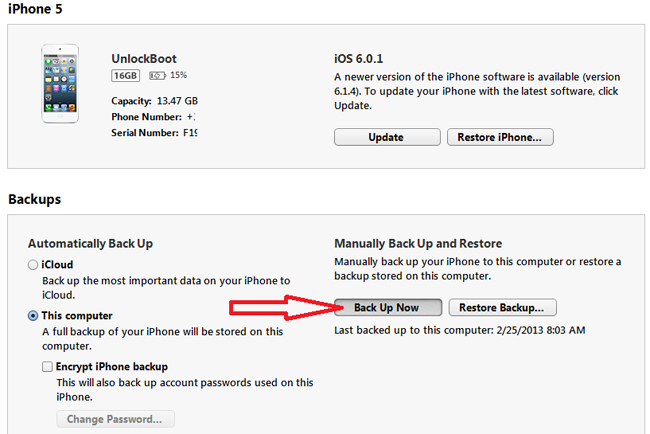This screenshot has height=434, width=650.
Task: Click the red arrow annotation
Action: pos(286,308)
